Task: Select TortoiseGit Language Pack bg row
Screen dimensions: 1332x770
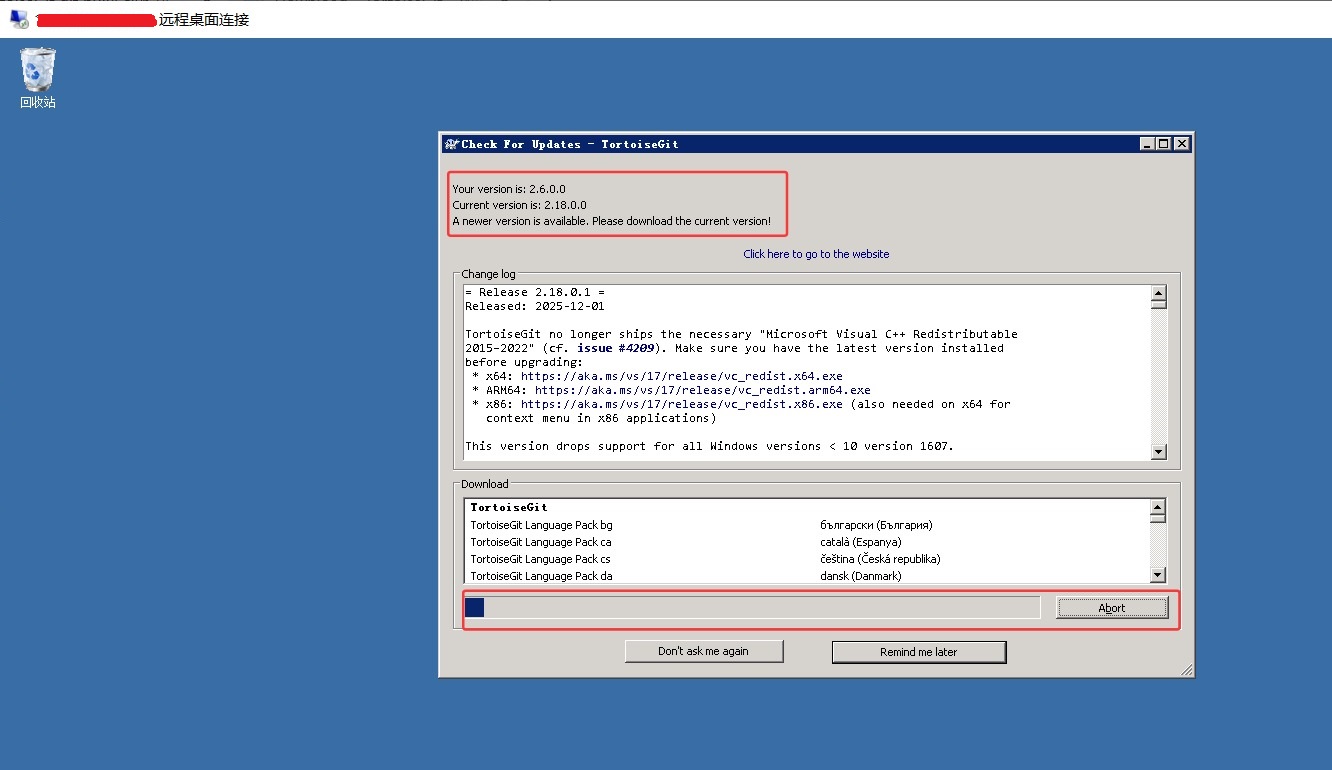Action: (808, 525)
